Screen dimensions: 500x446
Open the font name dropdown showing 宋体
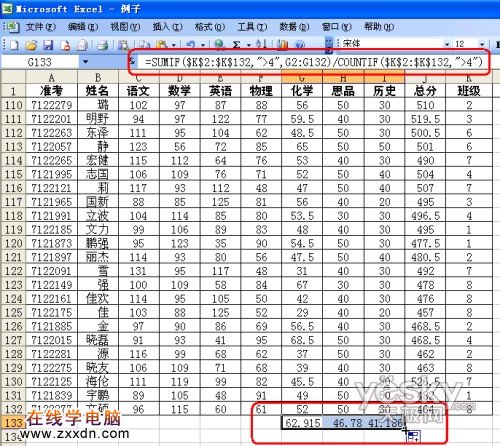coord(447,44)
